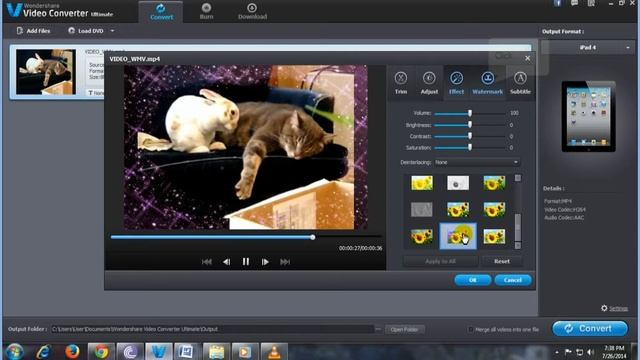Screen dimensions: 640x360
Task: Select the Effect tab
Action: [x=456, y=83]
